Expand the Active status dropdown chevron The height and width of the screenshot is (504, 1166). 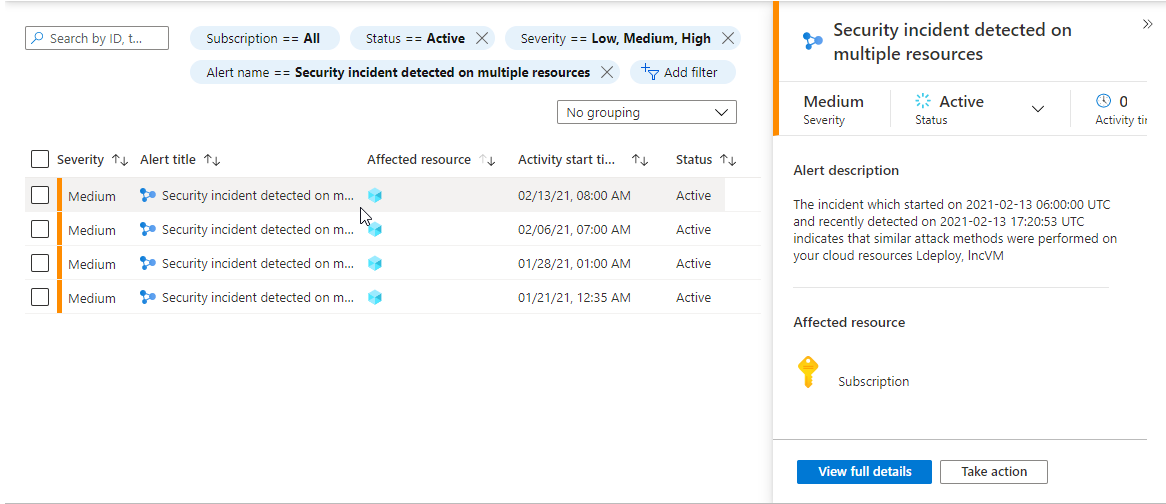(x=1038, y=109)
